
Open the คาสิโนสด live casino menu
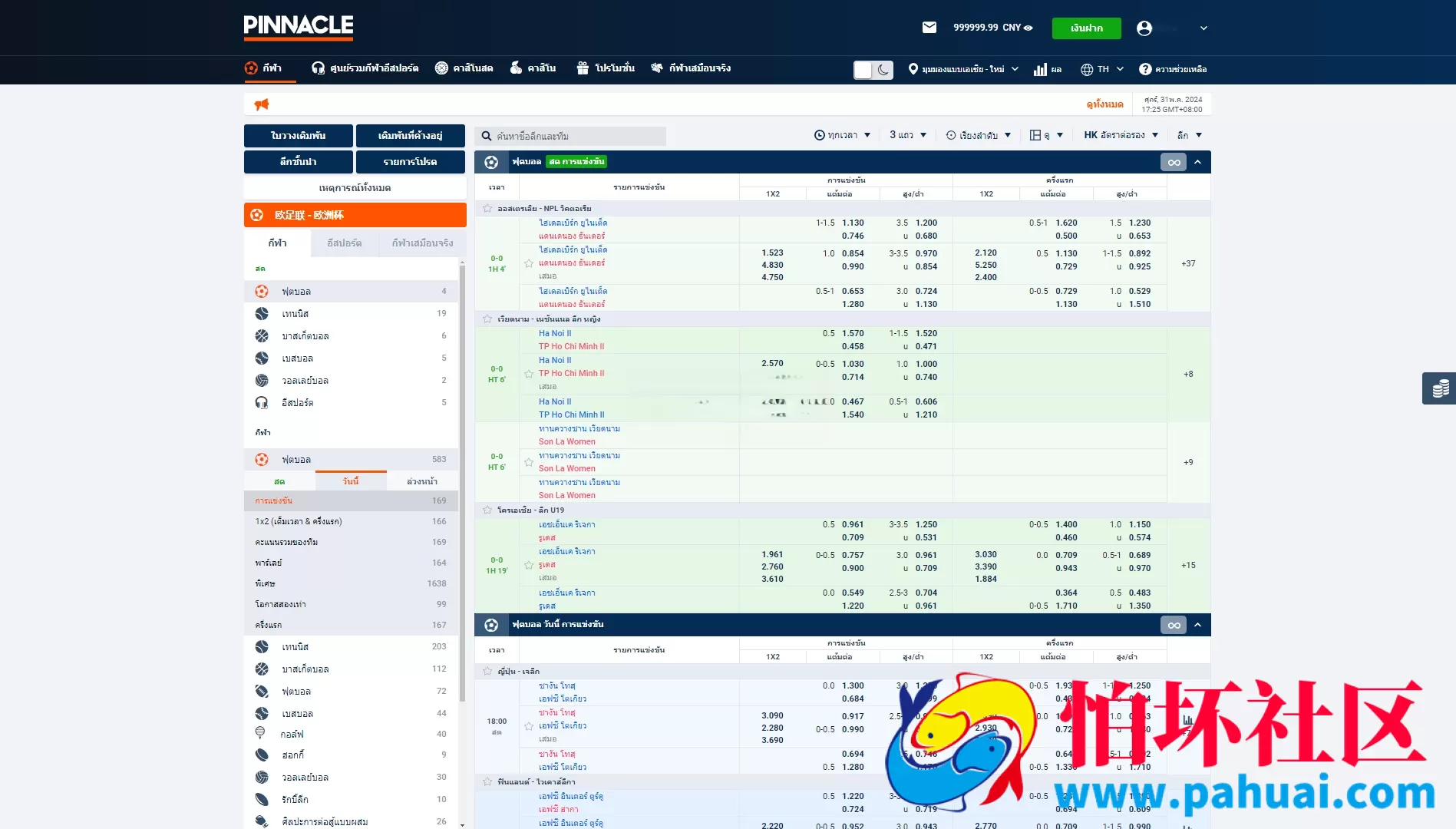464,68
